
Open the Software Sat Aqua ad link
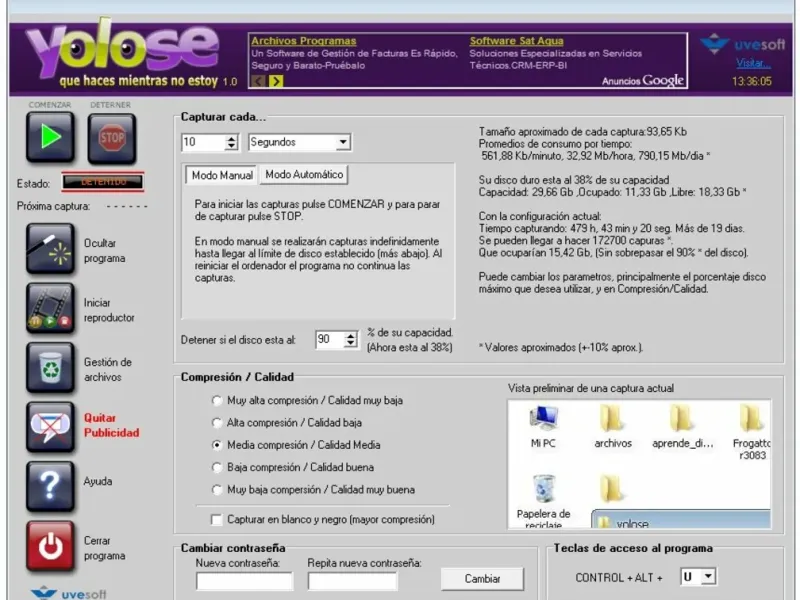[x=516, y=41]
